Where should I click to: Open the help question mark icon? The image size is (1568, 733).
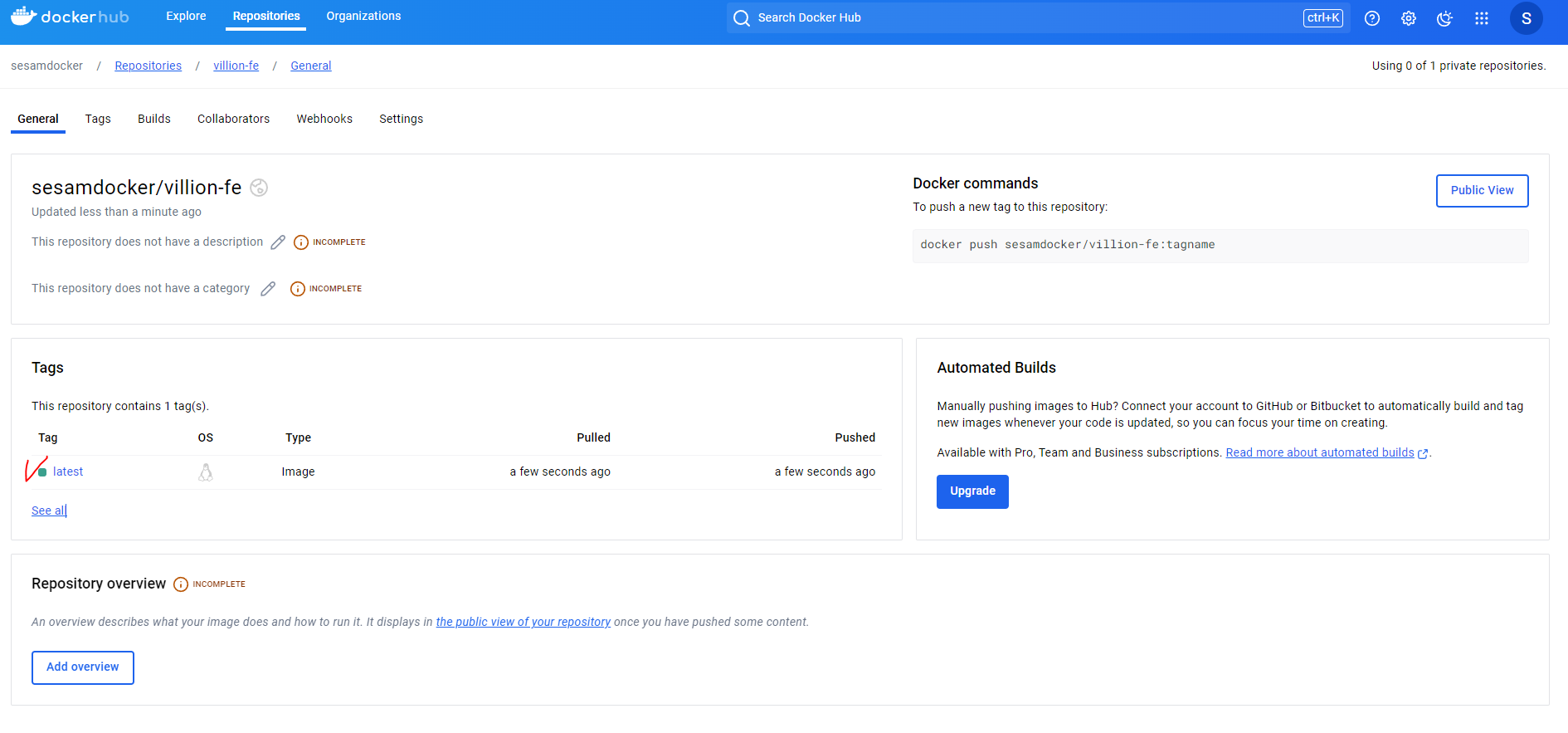pyautogui.click(x=1372, y=18)
